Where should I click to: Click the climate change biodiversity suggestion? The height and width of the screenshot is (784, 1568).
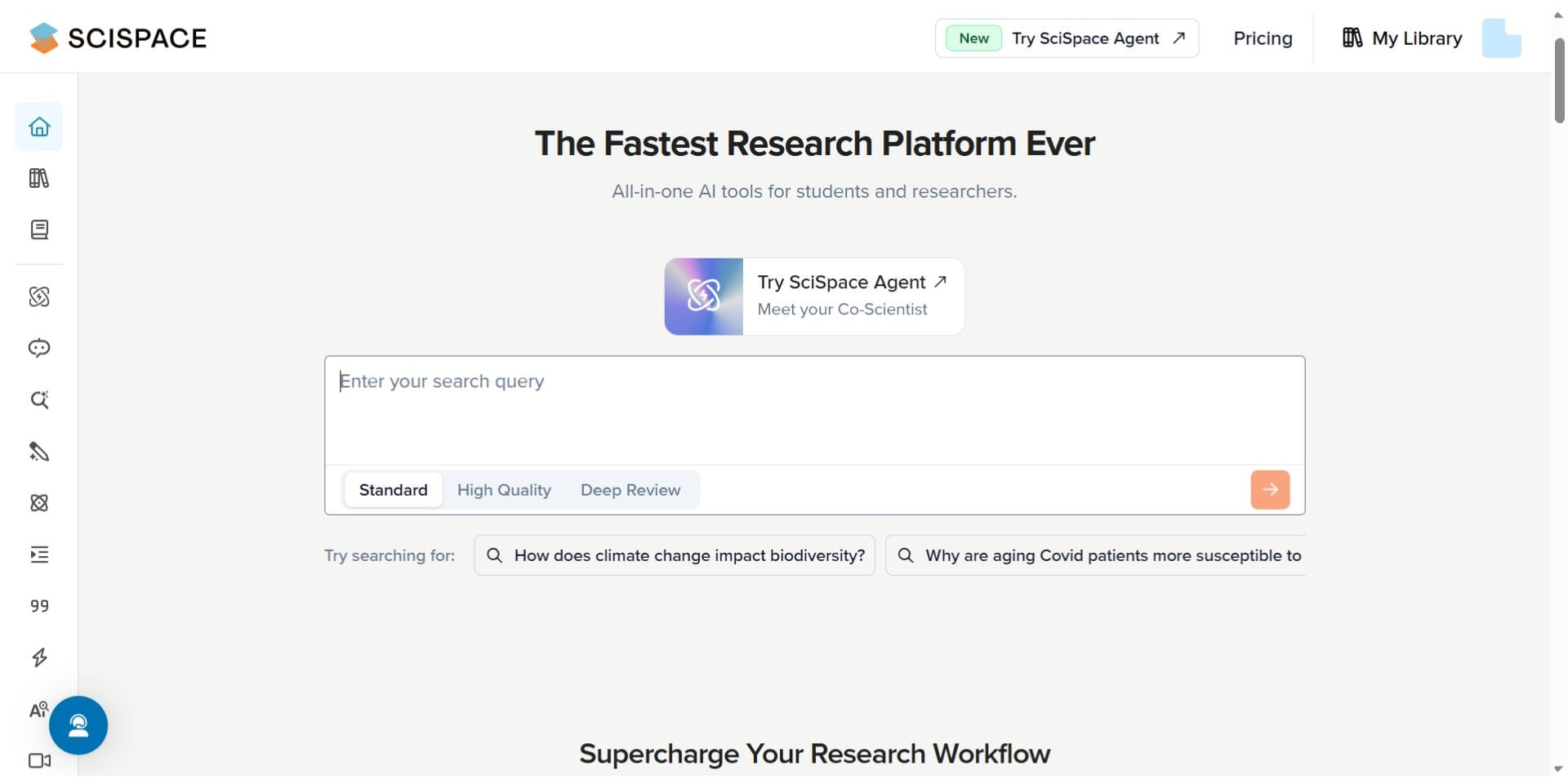pos(675,555)
